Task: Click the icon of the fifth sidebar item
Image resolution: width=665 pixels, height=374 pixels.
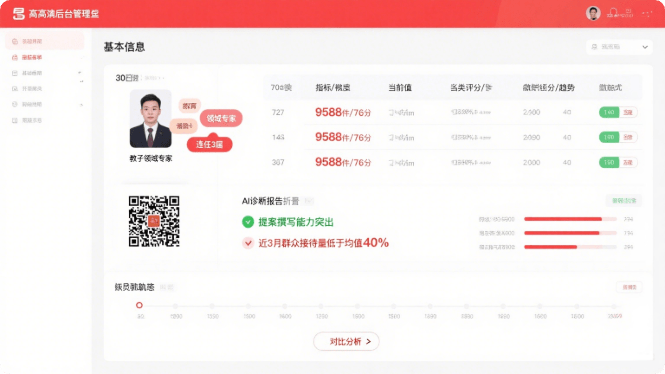Action: [x=15, y=104]
